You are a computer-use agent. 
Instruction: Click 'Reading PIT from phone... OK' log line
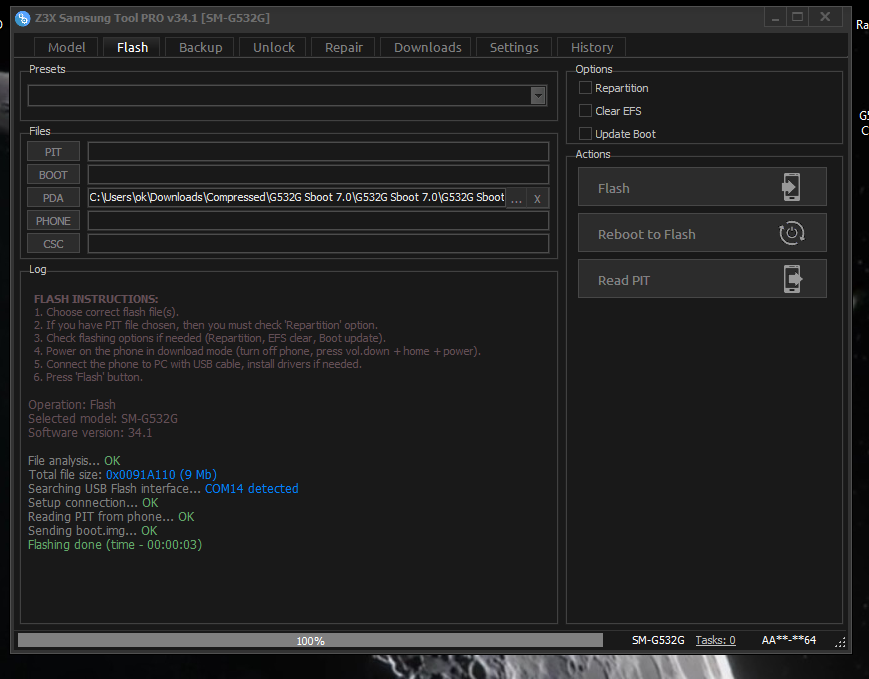coord(111,517)
